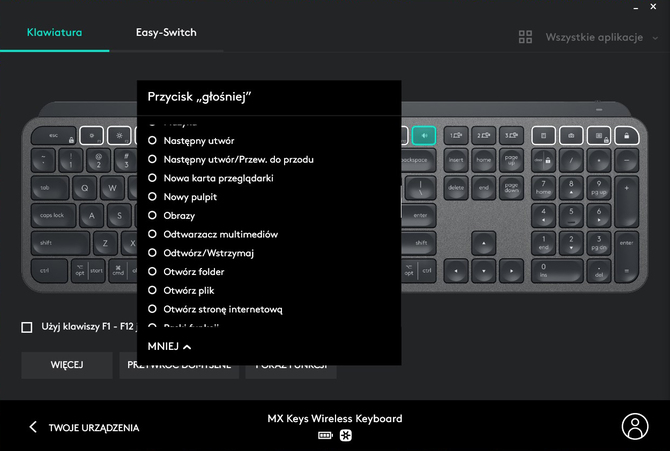Click the Easy-Switch 1 key on keyboard
This screenshot has width=670, height=451.
point(455,135)
